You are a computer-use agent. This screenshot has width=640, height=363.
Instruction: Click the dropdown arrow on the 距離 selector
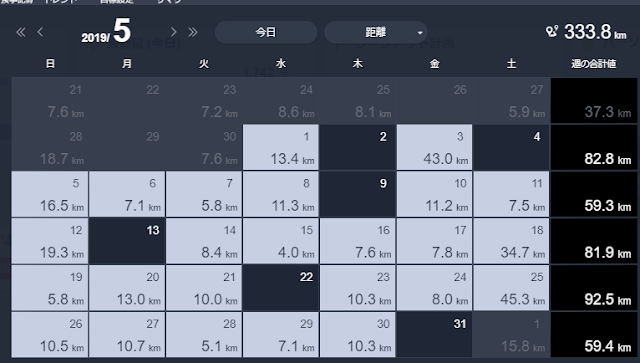pyautogui.click(x=420, y=33)
